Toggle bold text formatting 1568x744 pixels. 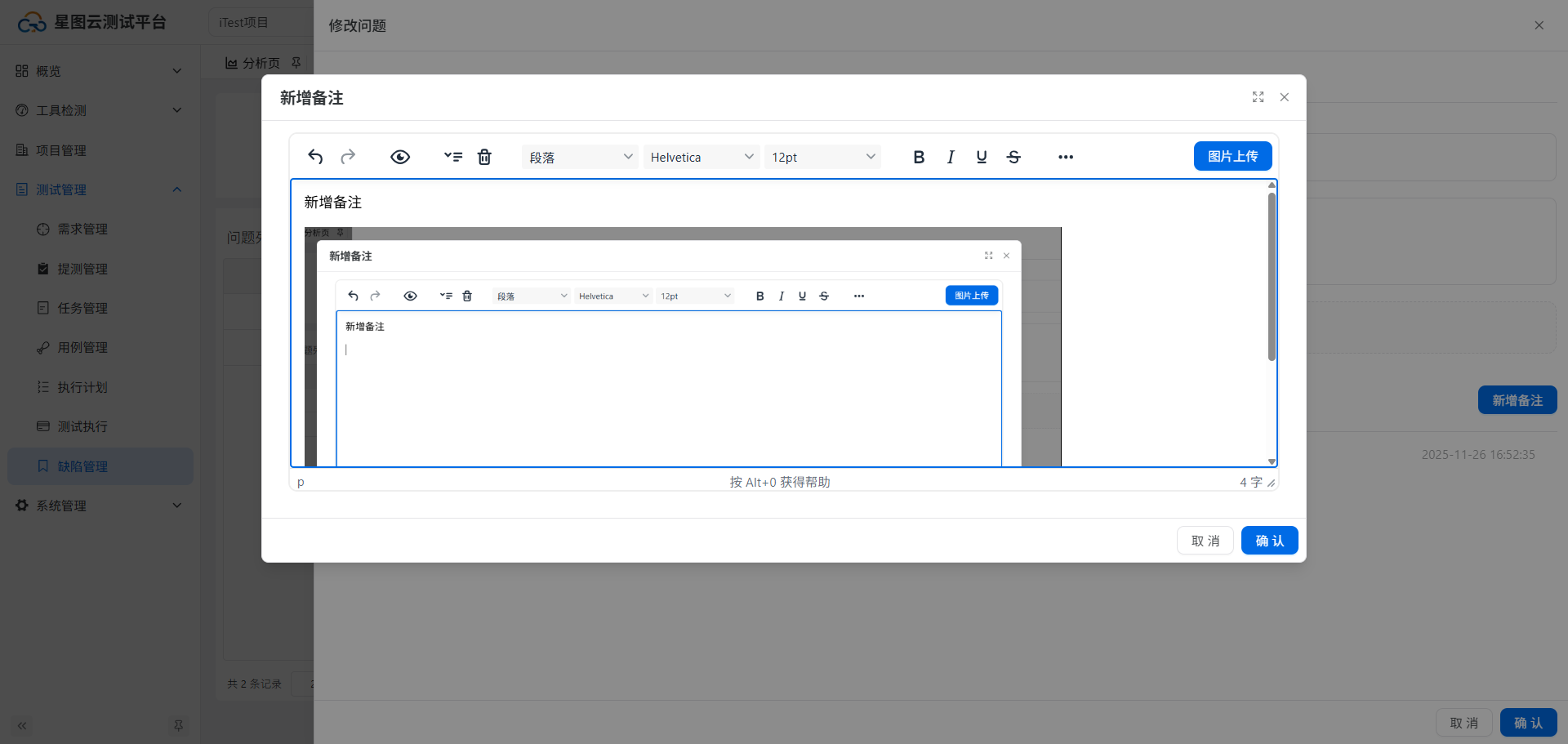(919, 157)
